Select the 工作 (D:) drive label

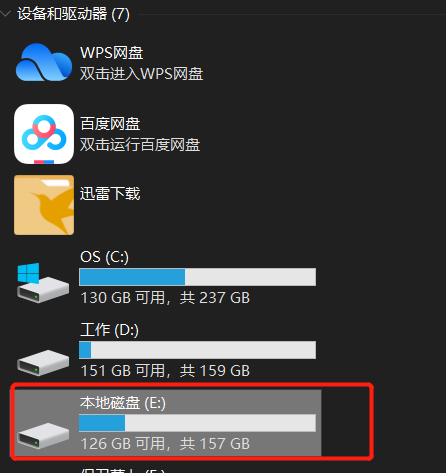pos(109,330)
